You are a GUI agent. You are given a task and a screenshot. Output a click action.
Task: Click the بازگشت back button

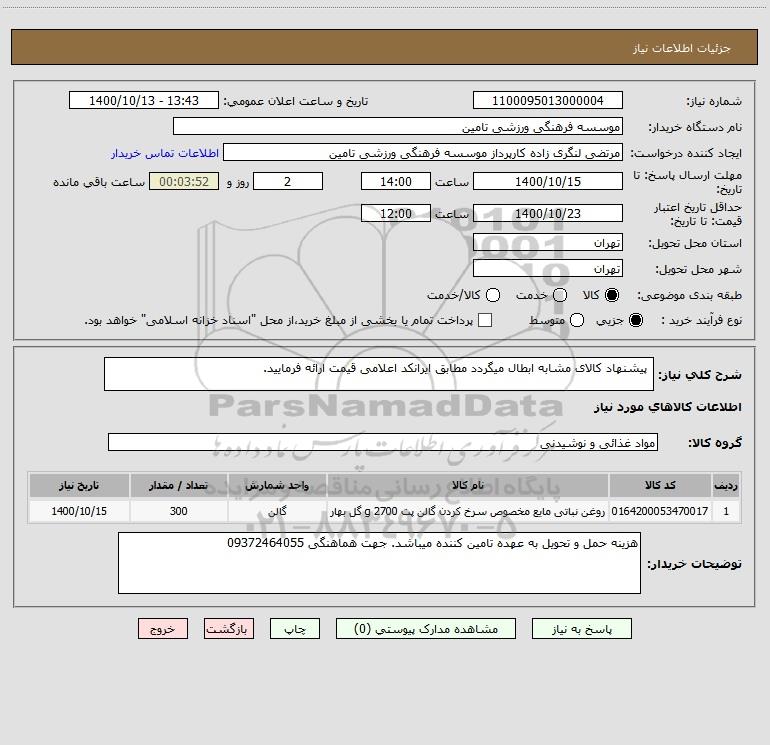[229, 629]
